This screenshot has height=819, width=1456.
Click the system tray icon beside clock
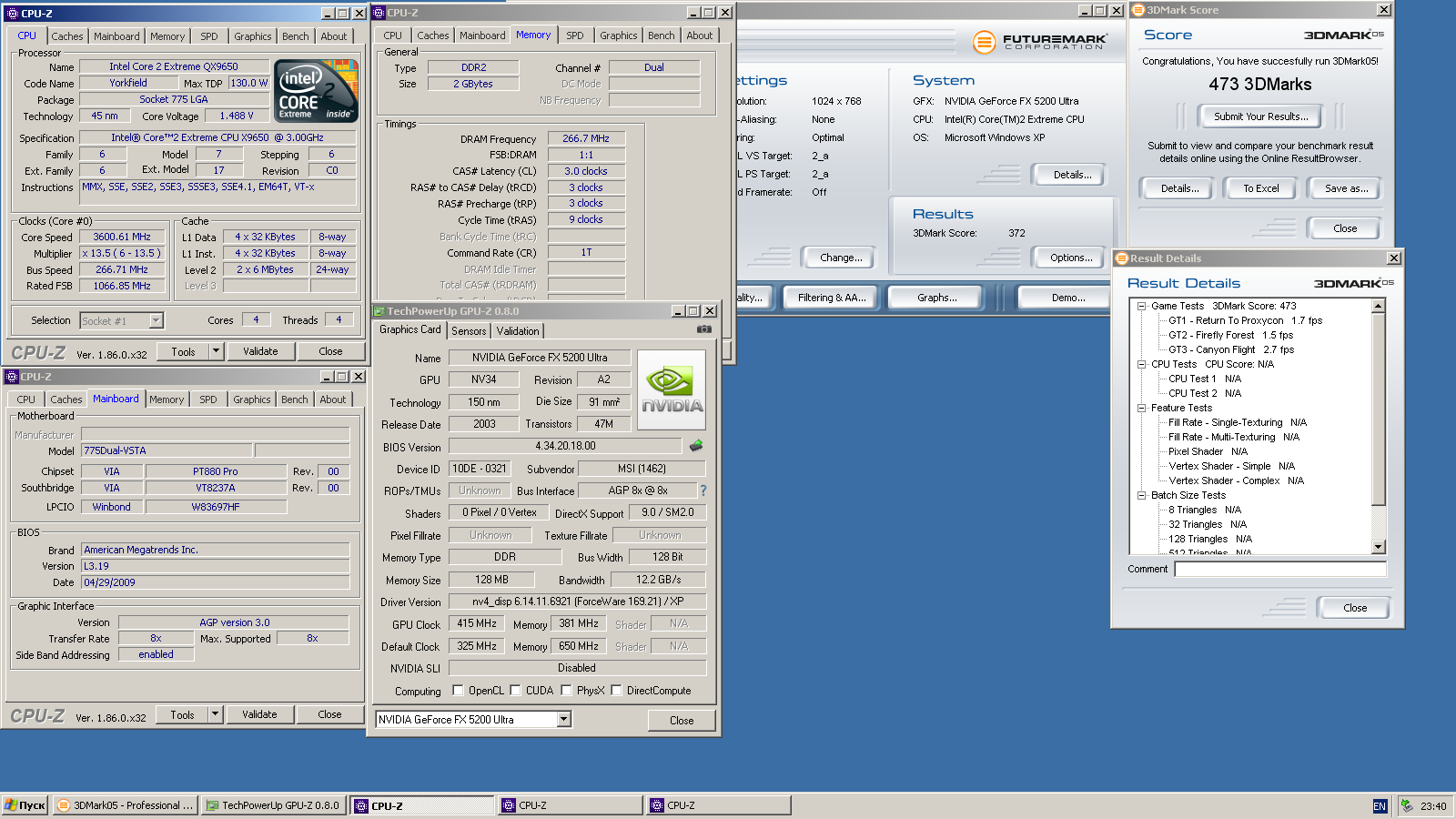click(x=1407, y=805)
